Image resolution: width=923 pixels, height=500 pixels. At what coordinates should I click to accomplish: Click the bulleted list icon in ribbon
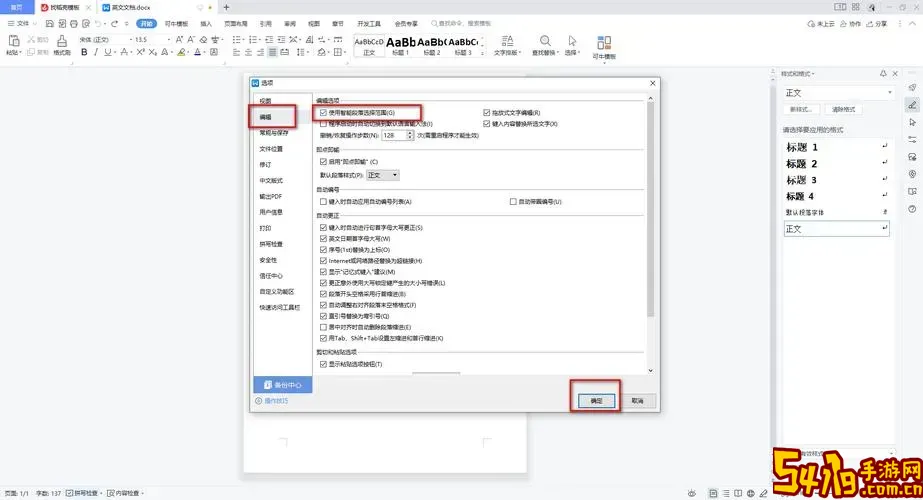tap(237, 39)
